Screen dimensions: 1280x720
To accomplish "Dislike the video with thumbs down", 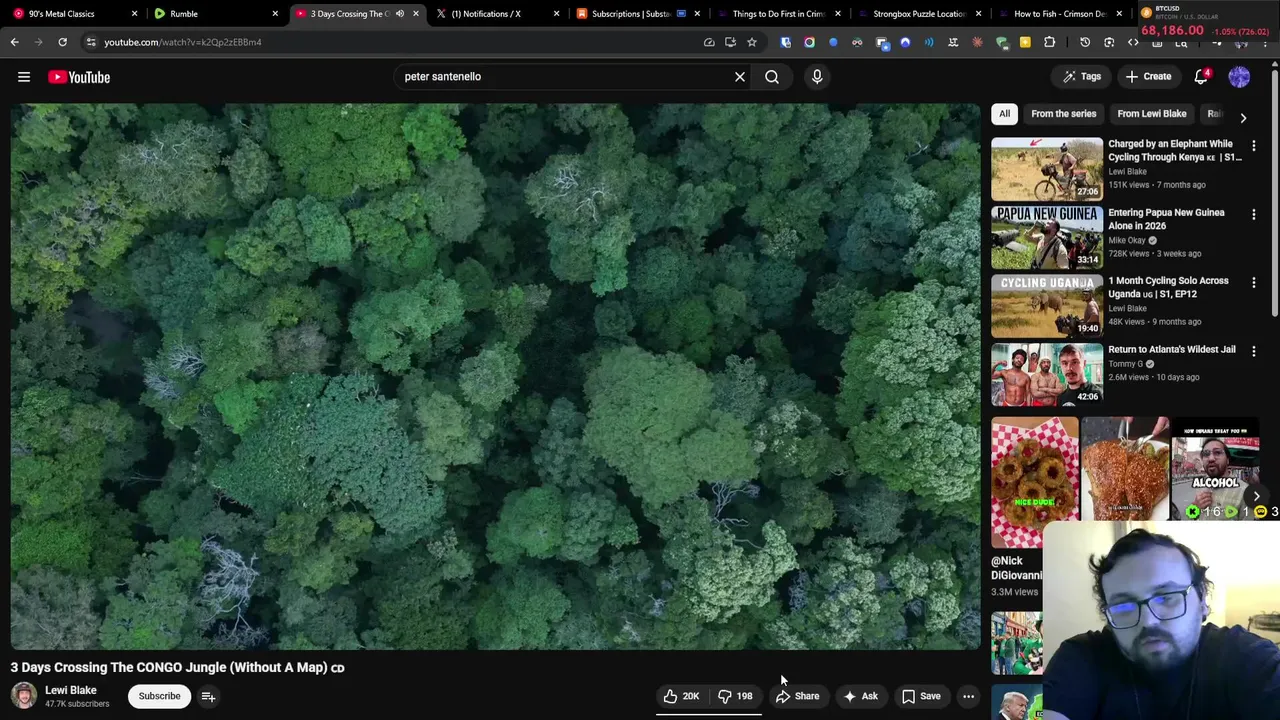I will pyautogui.click(x=735, y=696).
